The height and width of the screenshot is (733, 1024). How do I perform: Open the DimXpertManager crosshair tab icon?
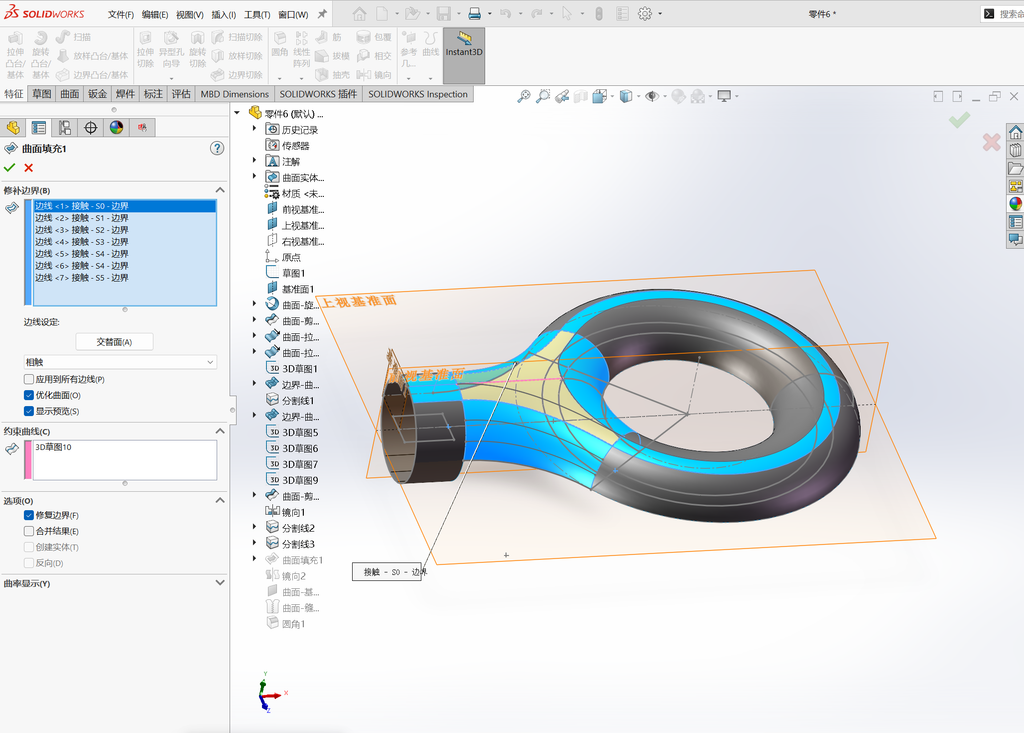[x=91, y=127]
